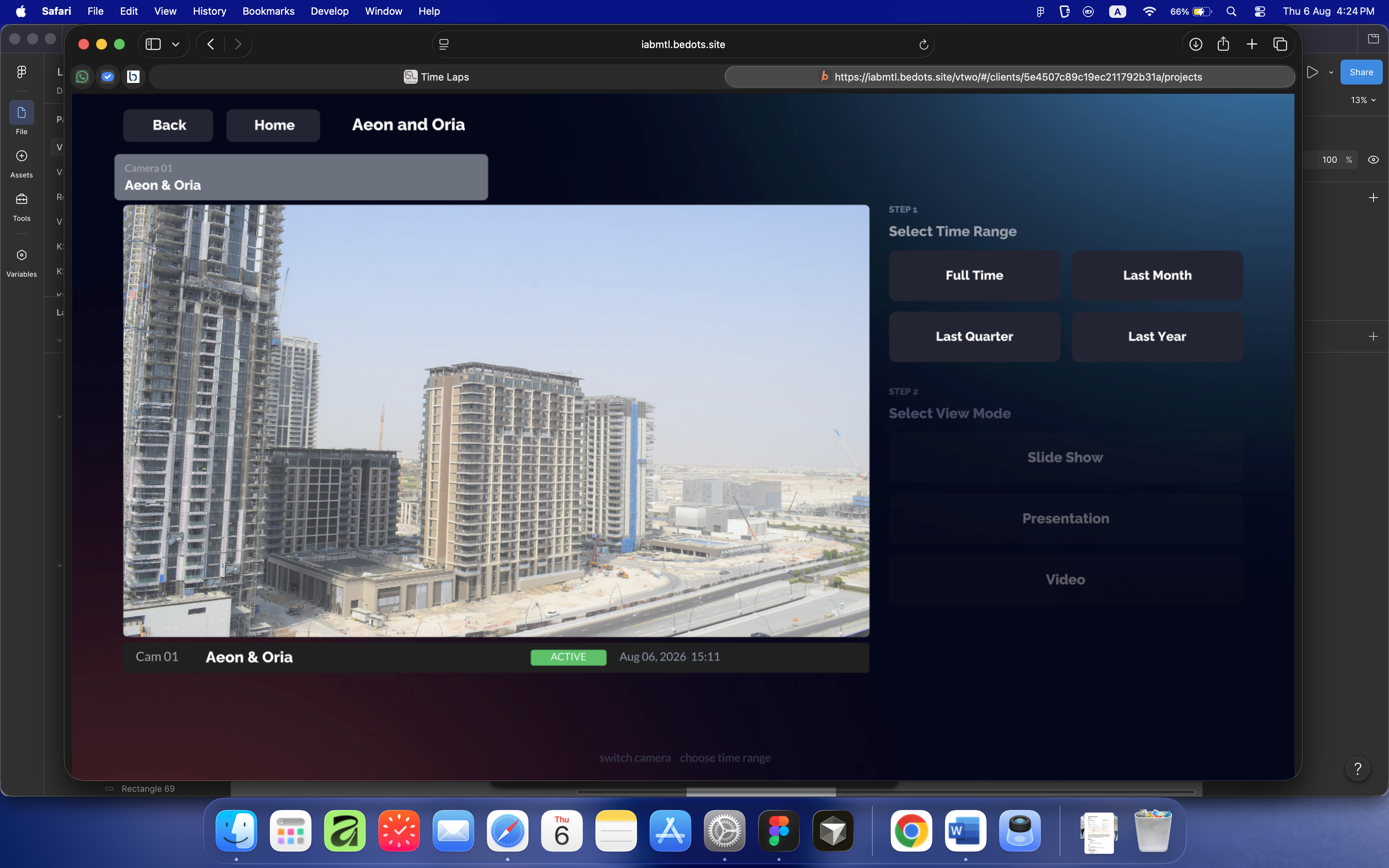Open Figma Variables panel
This screenshot has width=1389, height=868.
click(21, 262)
